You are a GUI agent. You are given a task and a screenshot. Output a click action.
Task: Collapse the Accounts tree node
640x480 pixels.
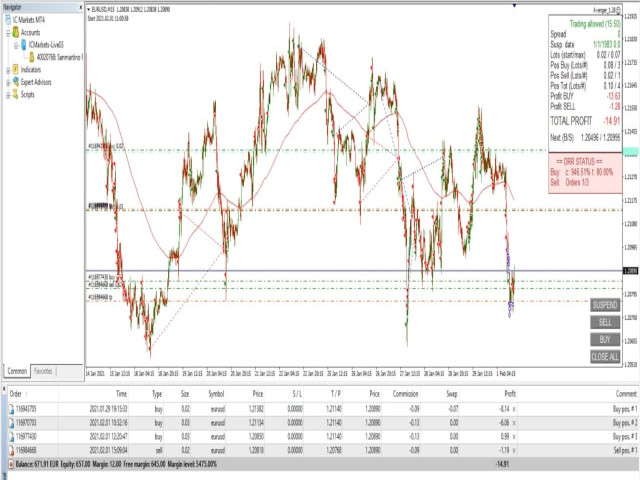coord(8,33)
